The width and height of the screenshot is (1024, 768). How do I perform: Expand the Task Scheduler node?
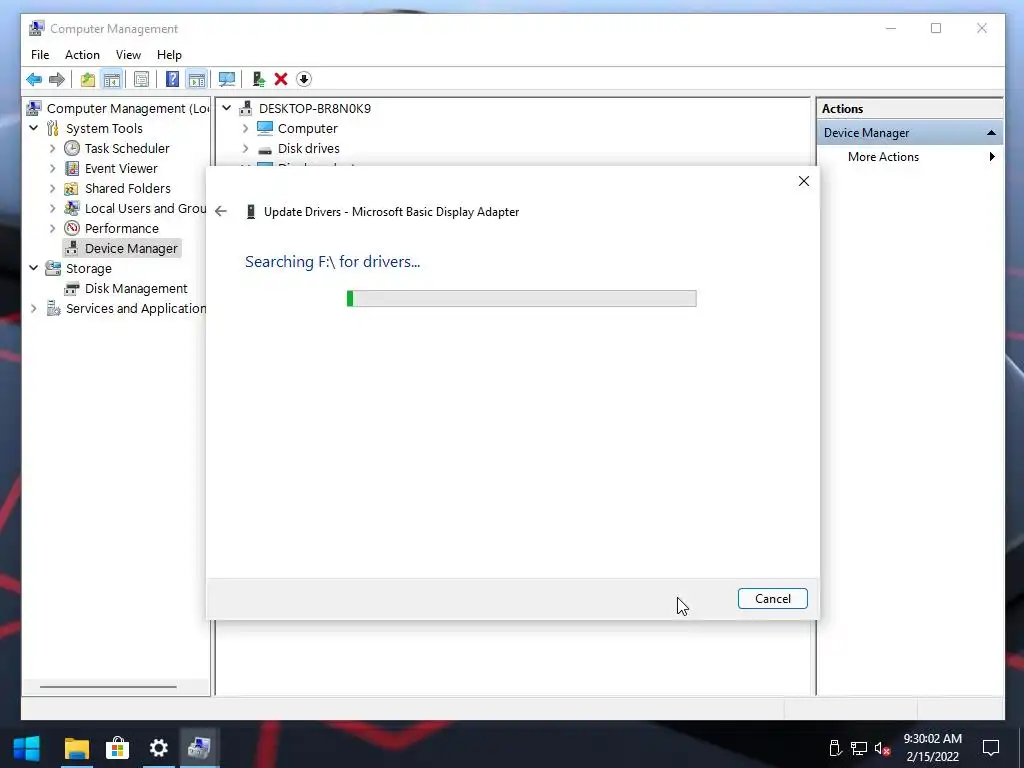pos(53,148)
